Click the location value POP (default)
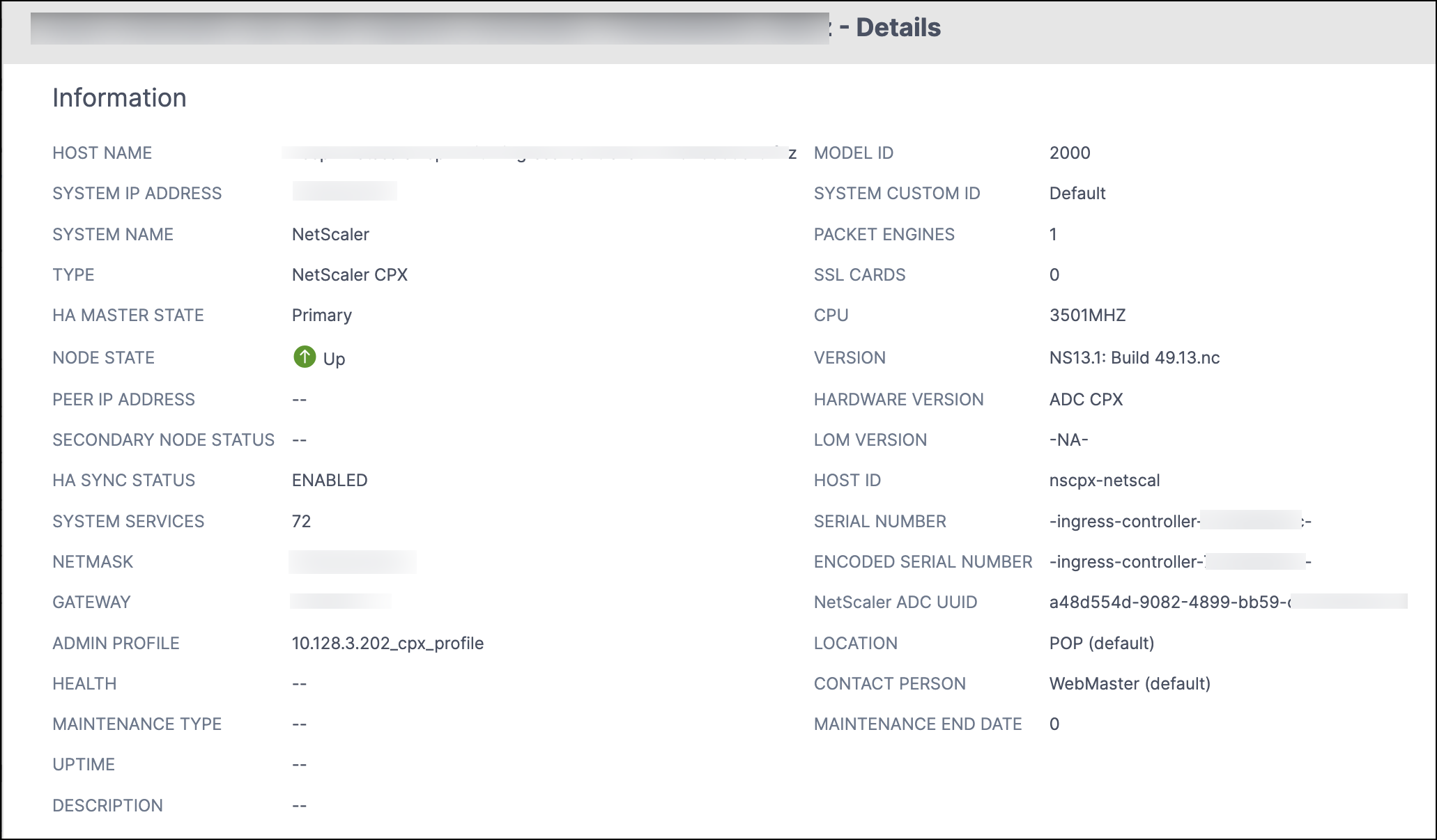 (1102, 643)
